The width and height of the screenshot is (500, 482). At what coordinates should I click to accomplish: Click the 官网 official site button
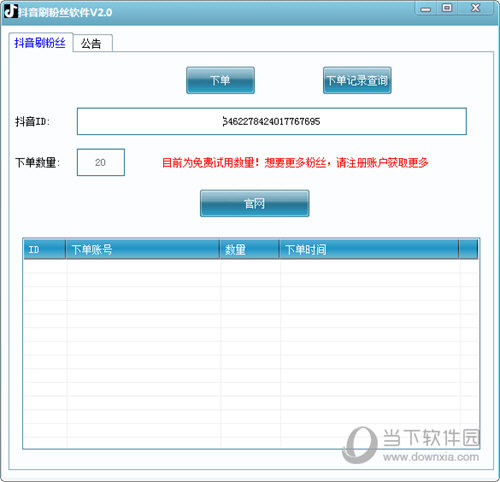(x=255, y=203)
